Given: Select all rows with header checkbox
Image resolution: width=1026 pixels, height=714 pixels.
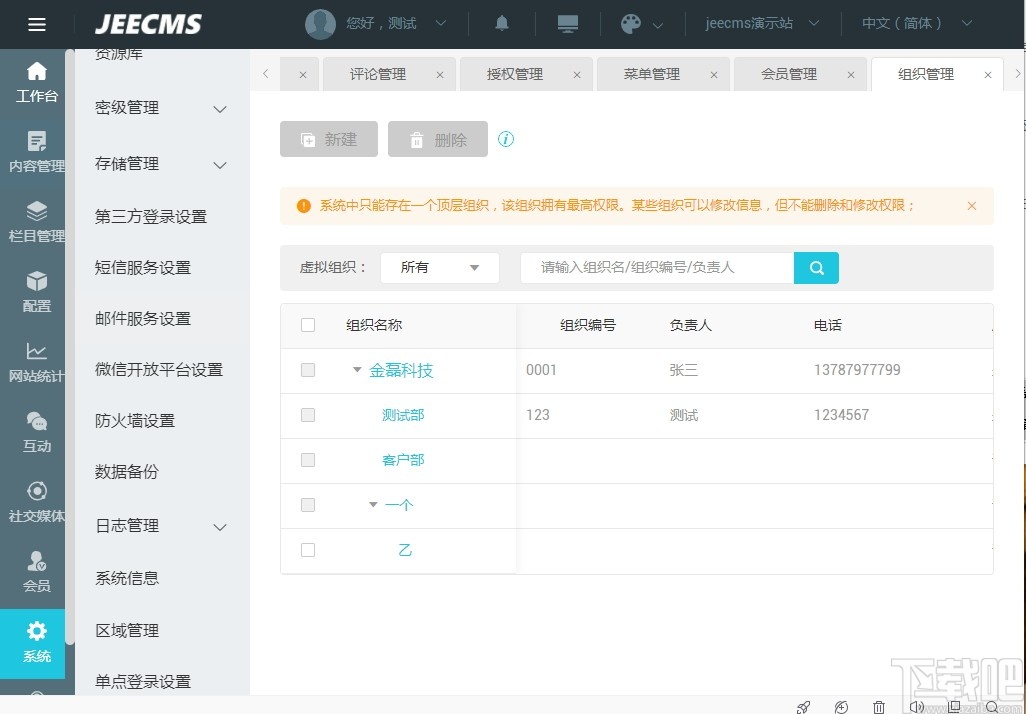Looking at the screenshot, I should click(308, 325).
